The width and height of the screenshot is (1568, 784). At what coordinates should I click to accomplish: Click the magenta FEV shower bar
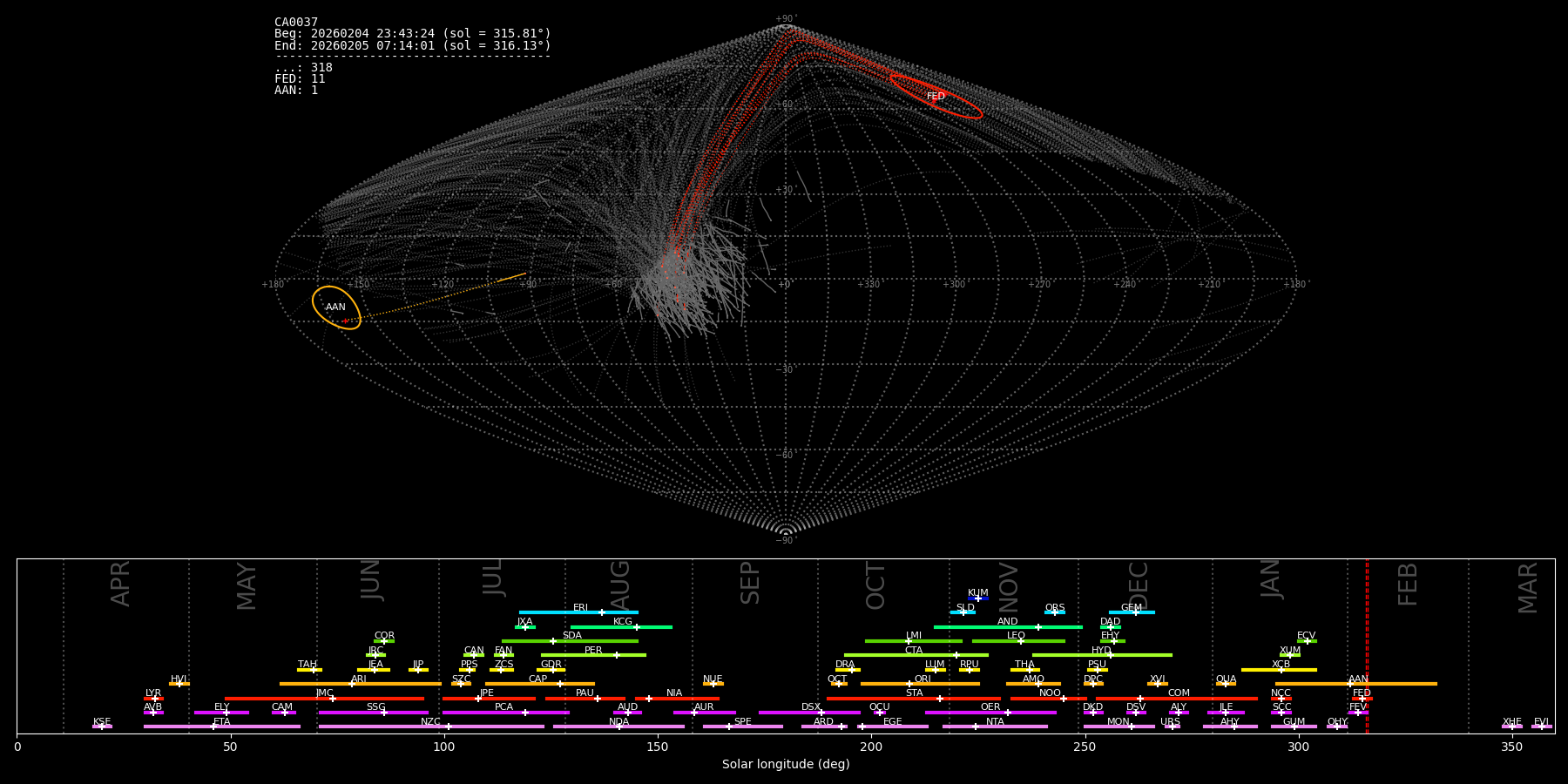(x=1358, y=713)
